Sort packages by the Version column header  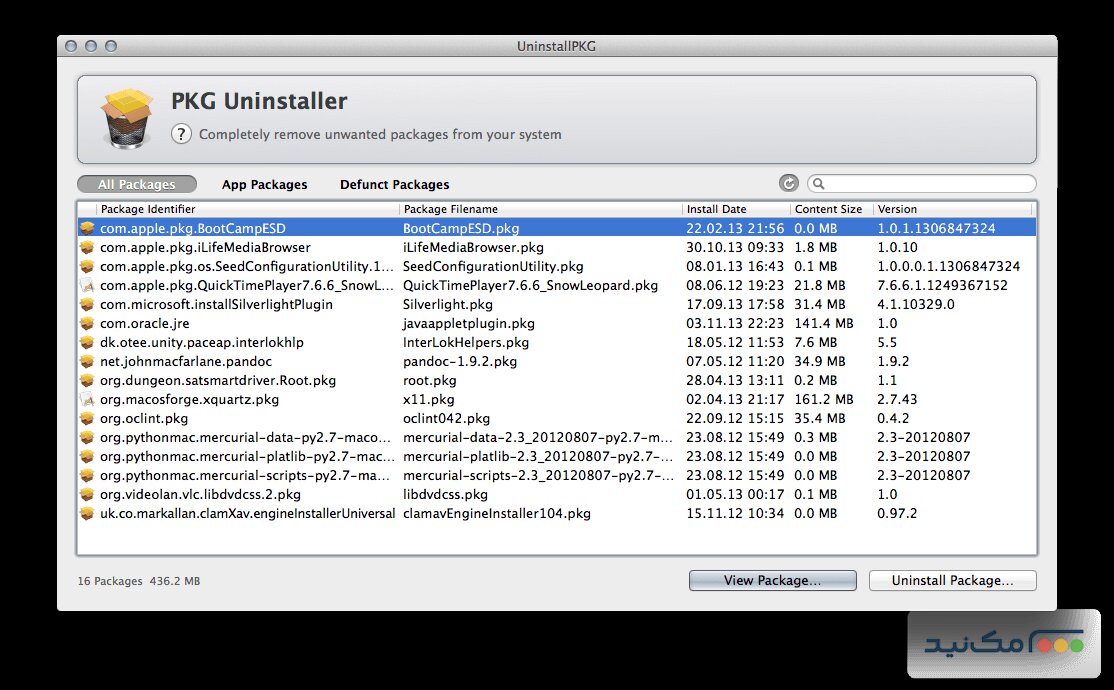[x=896, y=209]
